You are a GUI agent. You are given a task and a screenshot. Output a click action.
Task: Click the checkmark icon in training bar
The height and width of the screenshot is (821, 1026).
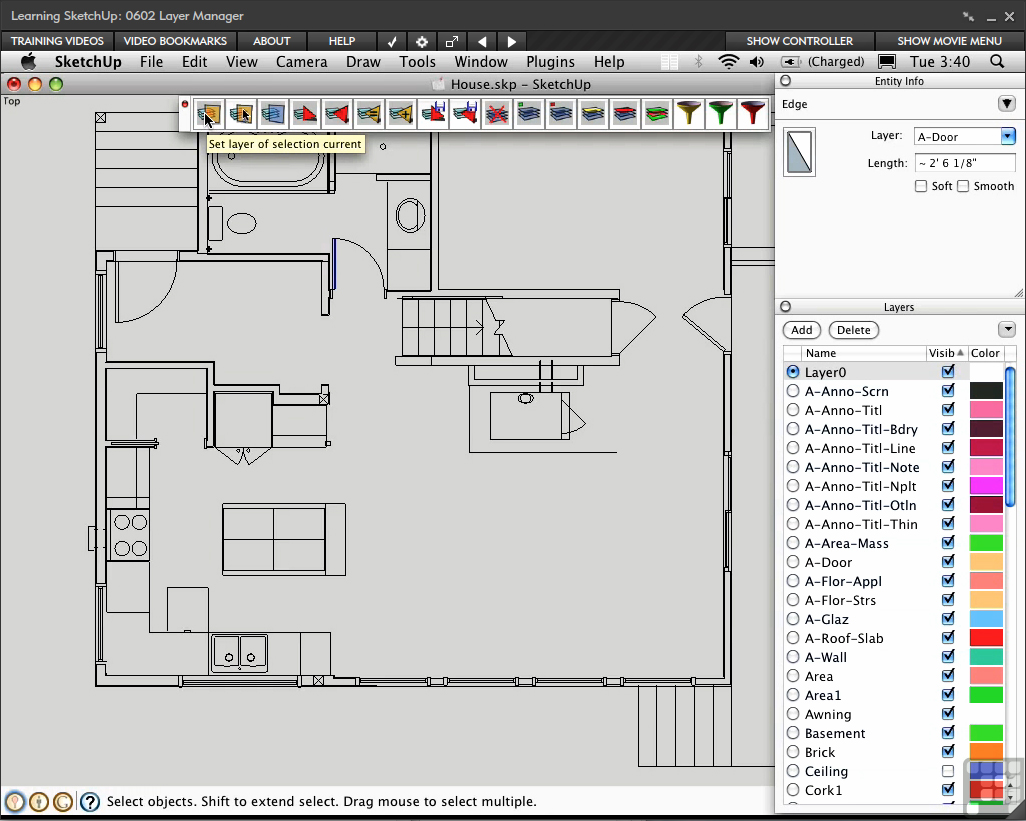coord(392,41)
